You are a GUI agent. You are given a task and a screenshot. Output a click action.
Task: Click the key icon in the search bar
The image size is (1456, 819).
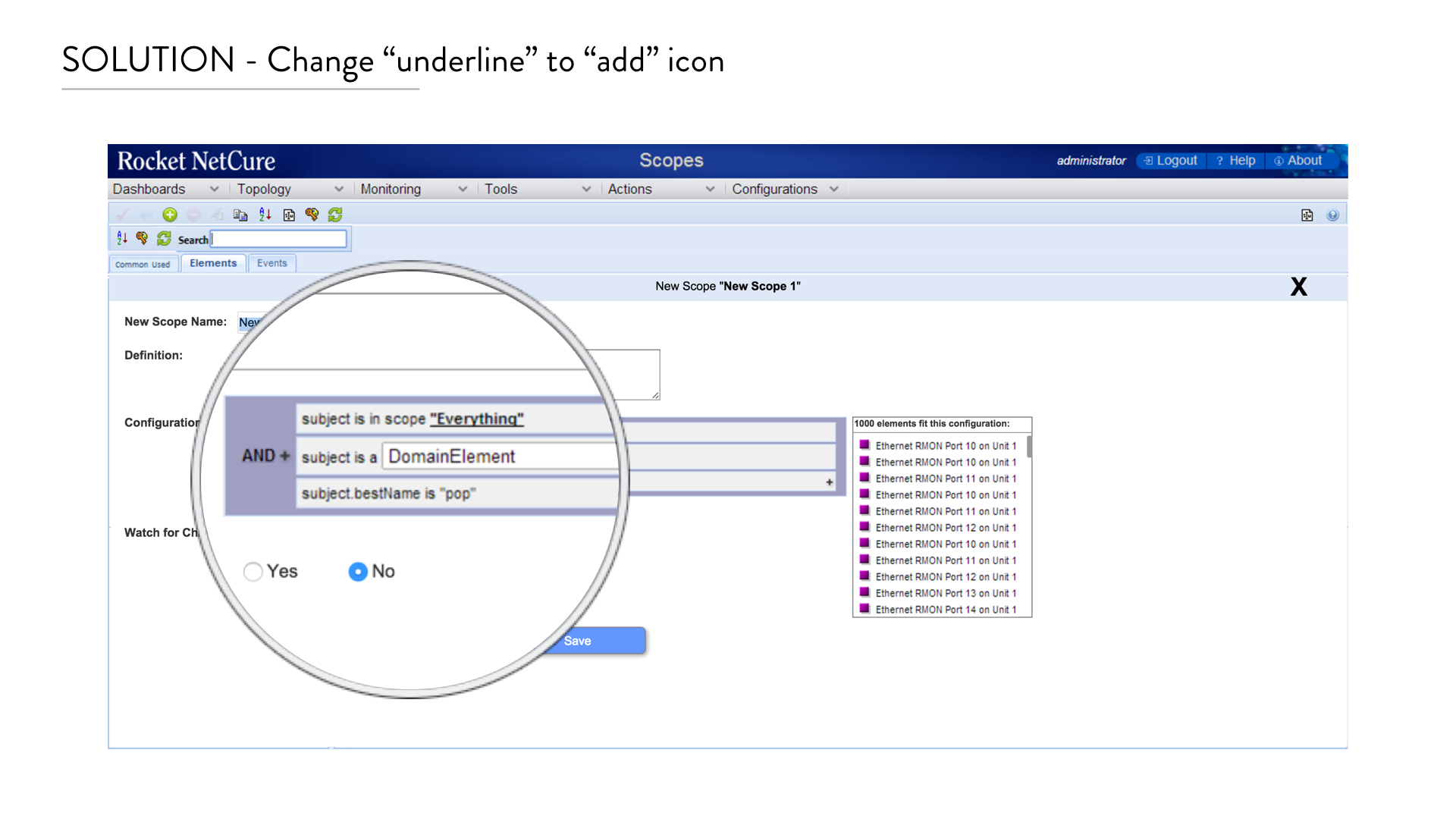[142, 239]
